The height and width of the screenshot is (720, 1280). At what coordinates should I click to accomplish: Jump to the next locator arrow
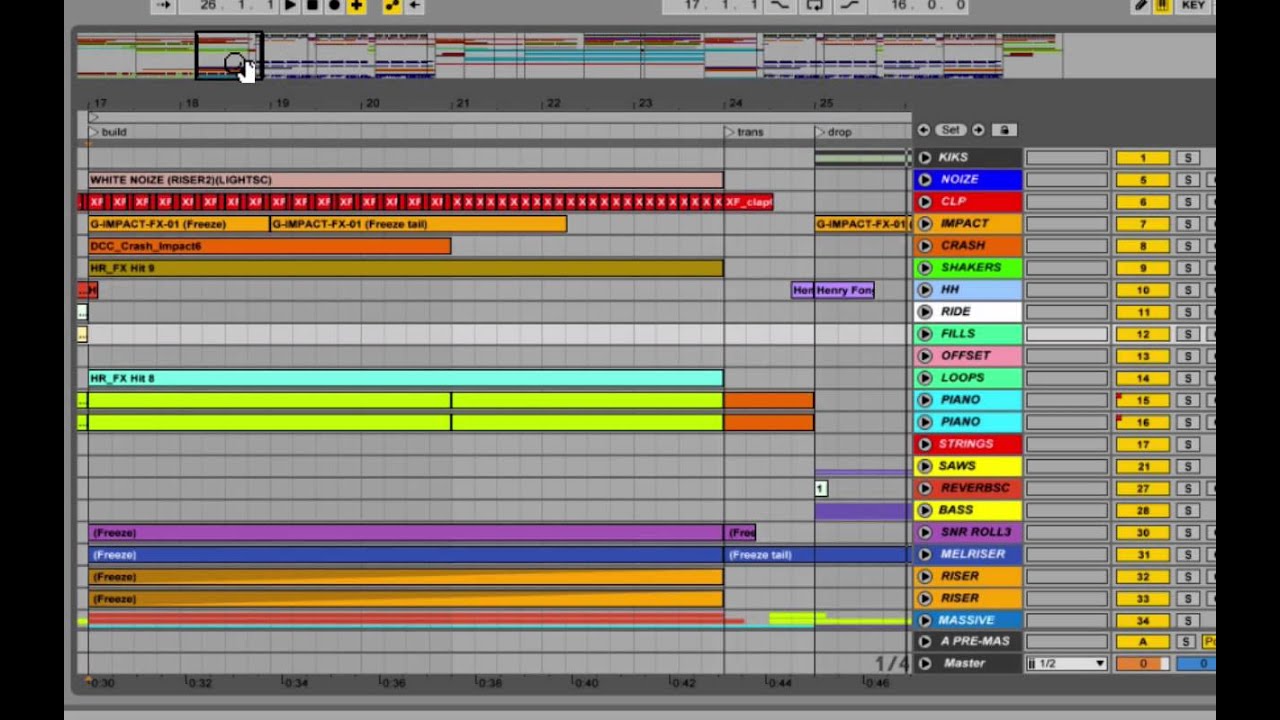978,130
